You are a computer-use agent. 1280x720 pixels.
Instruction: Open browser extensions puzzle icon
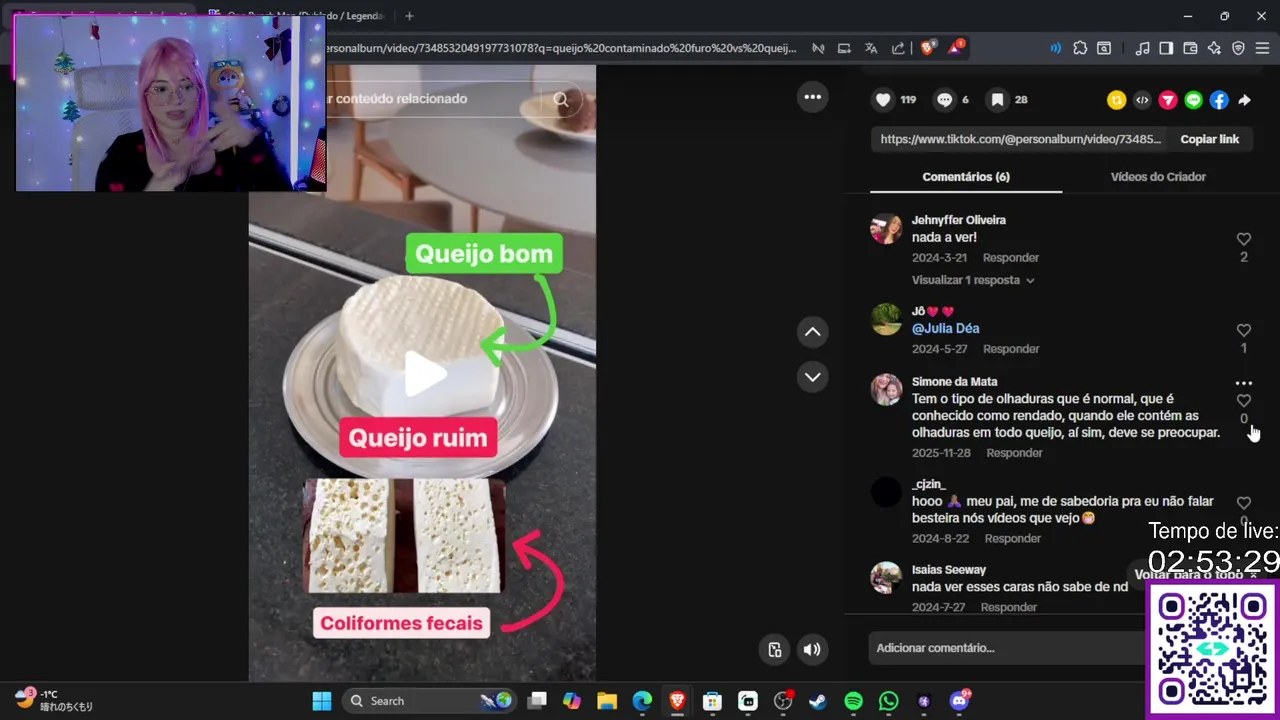pyautogui.click(x=1080, y=48)
